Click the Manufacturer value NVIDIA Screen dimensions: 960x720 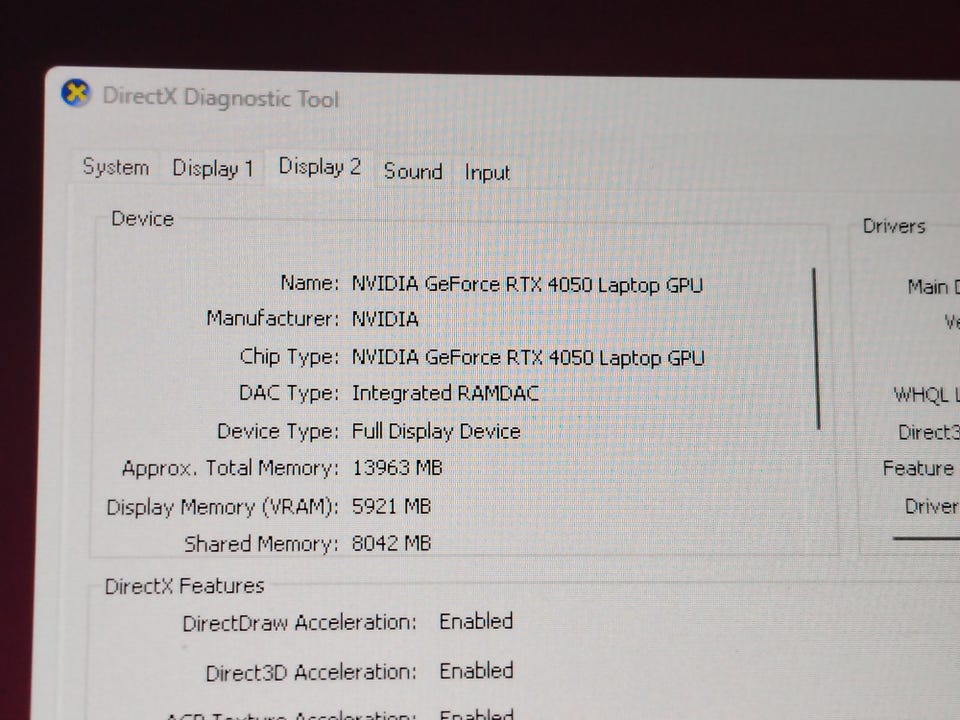click(x=385, y=319)
